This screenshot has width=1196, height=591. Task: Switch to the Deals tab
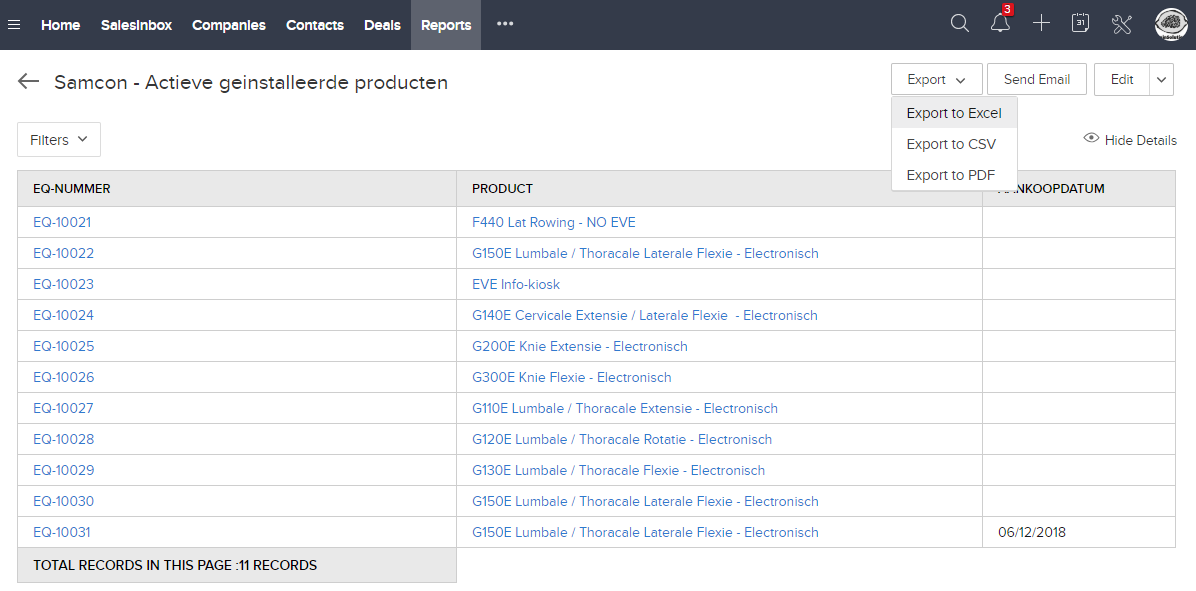click(x=382, y=25)
